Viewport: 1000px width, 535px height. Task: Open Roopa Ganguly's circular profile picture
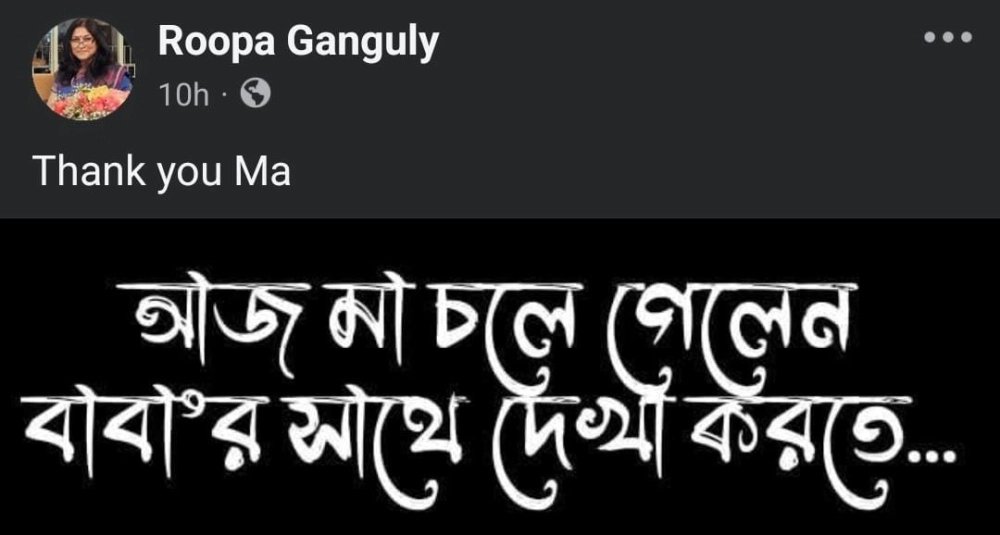pos(83,70)
